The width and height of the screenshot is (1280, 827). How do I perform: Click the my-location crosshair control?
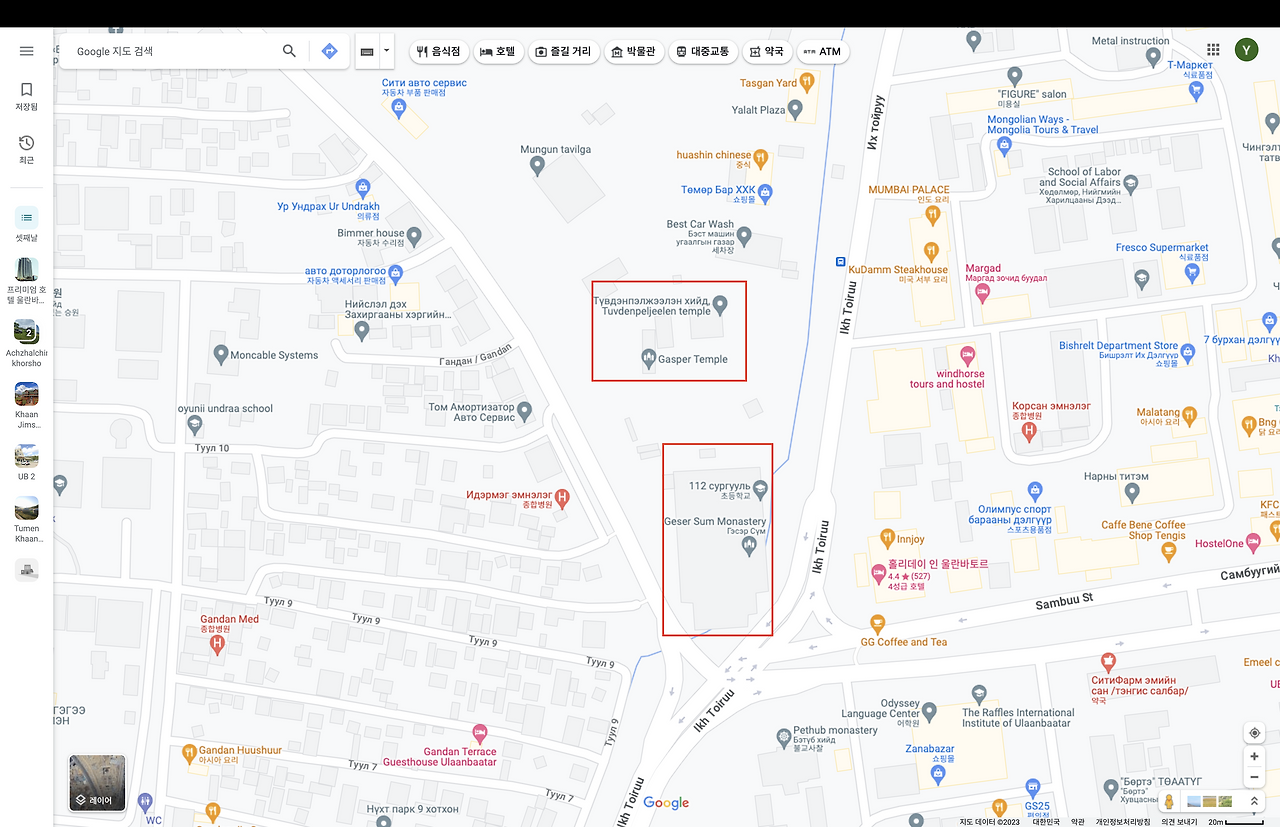coord(1254,732)
